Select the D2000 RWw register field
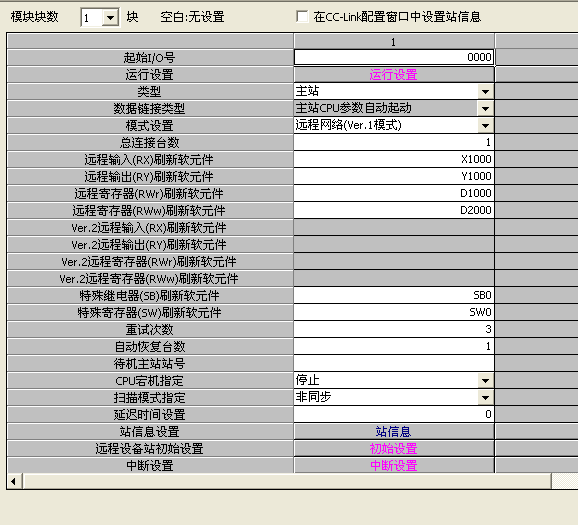578x525 pixels. 394,210
